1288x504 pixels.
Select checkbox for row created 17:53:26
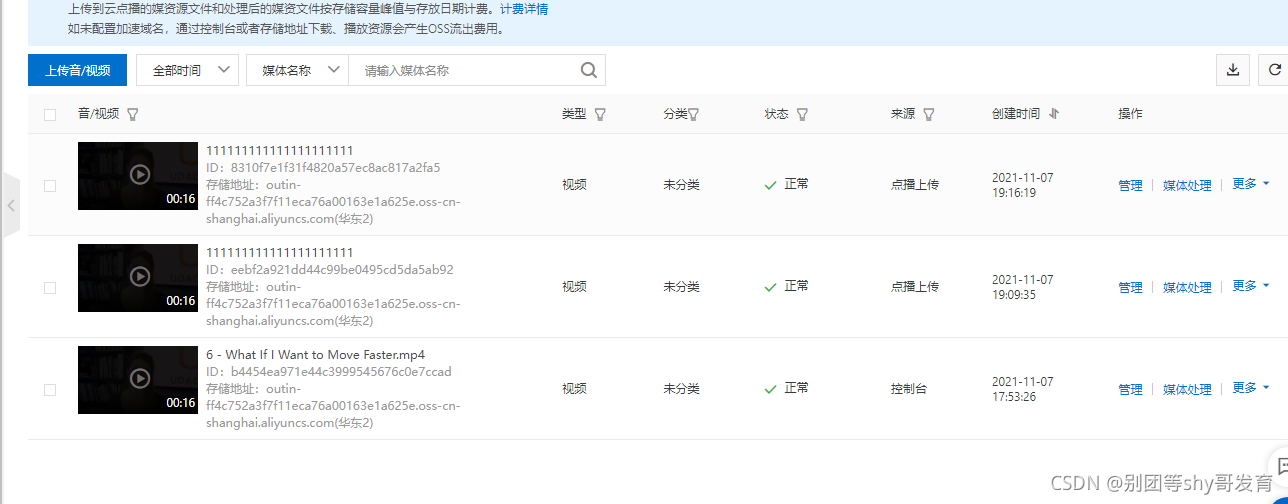pos(50,390)
